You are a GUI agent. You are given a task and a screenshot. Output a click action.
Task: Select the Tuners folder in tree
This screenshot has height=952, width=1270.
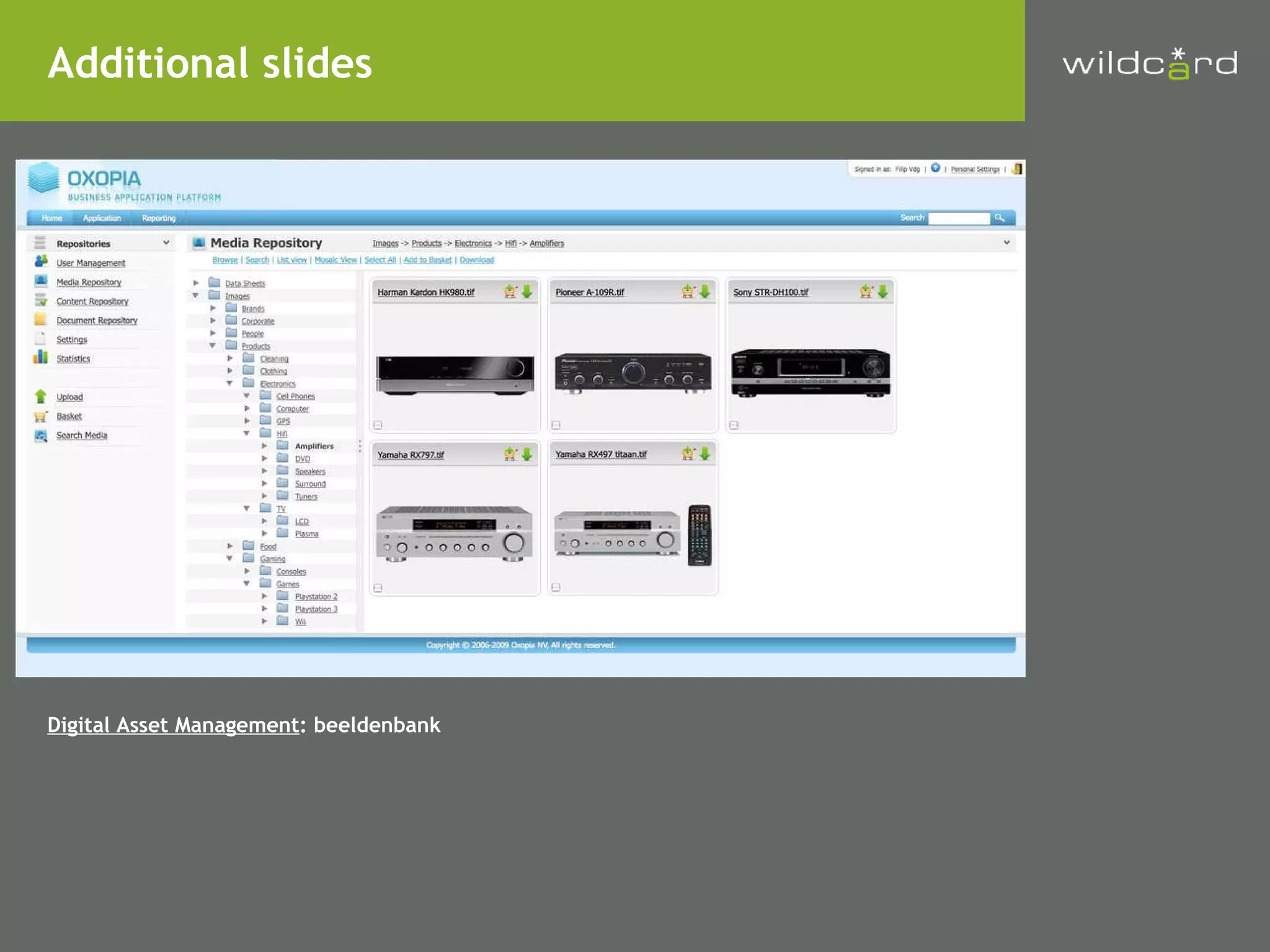(x=306, y=496)
